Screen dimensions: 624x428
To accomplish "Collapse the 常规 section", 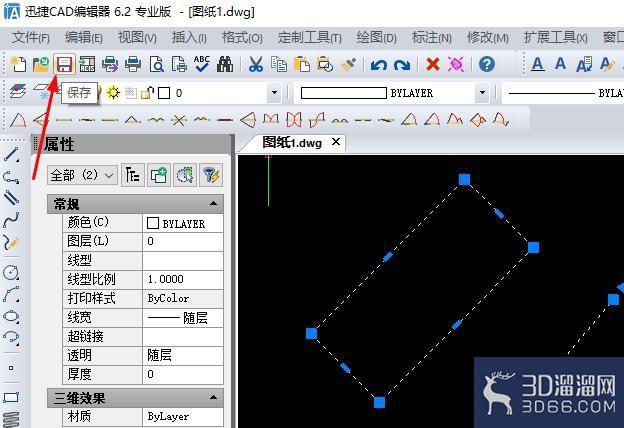I will pyautogui.click(x=213, y=203).
